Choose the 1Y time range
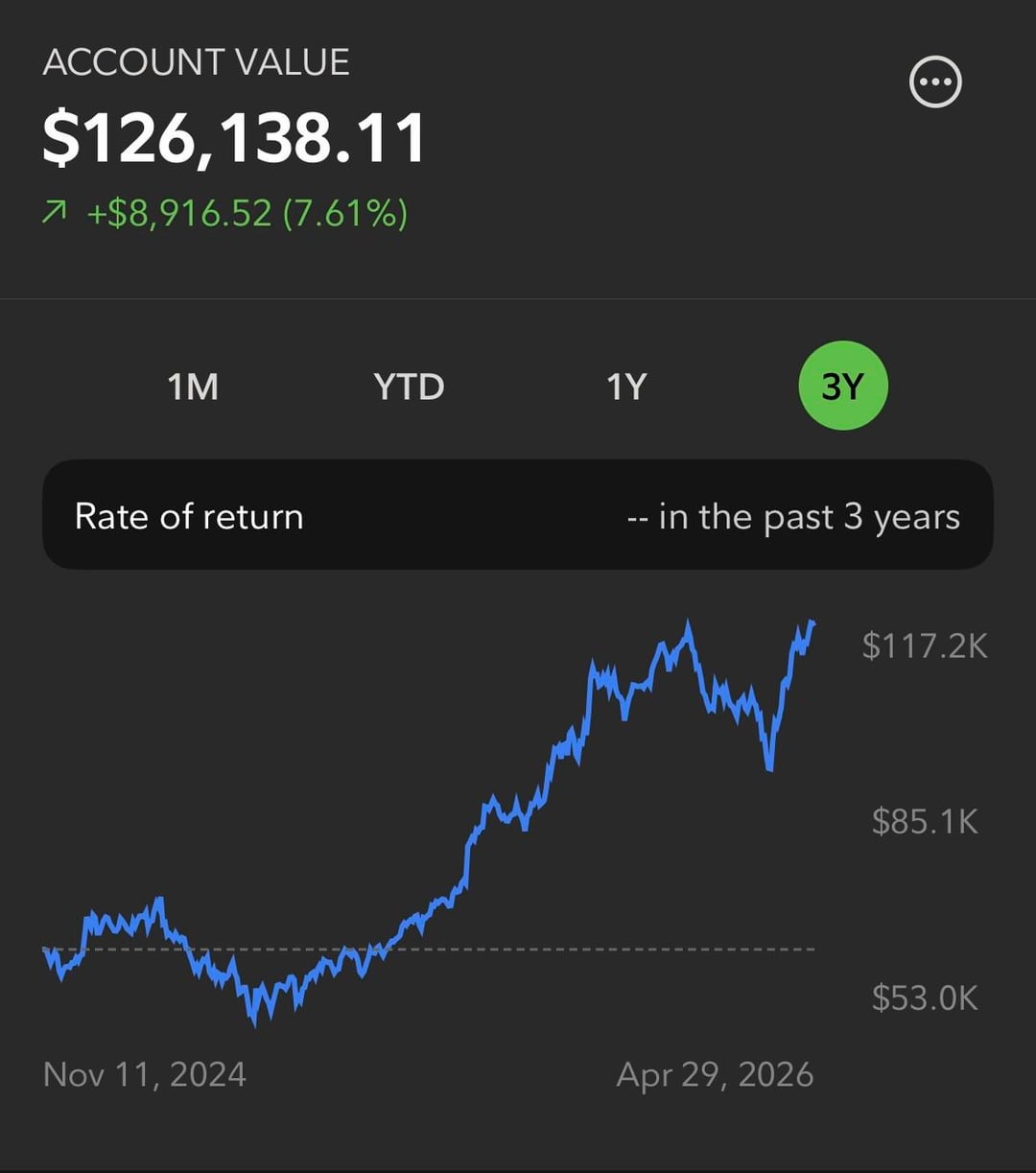The width and height of the screenshot is (1036, 1173). (x=625, y=387)
